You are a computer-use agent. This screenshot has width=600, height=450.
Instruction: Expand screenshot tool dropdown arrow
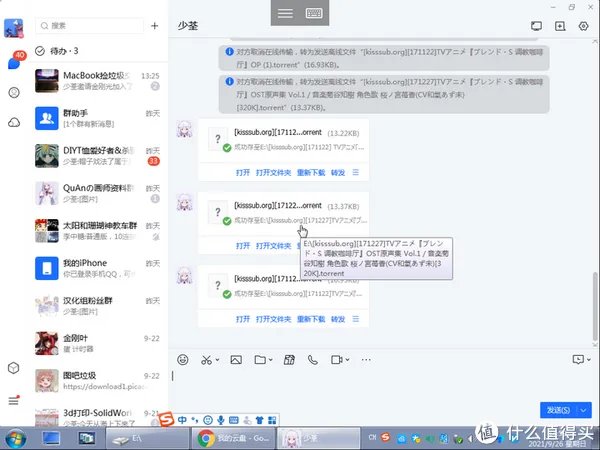[x=217, y=360]
